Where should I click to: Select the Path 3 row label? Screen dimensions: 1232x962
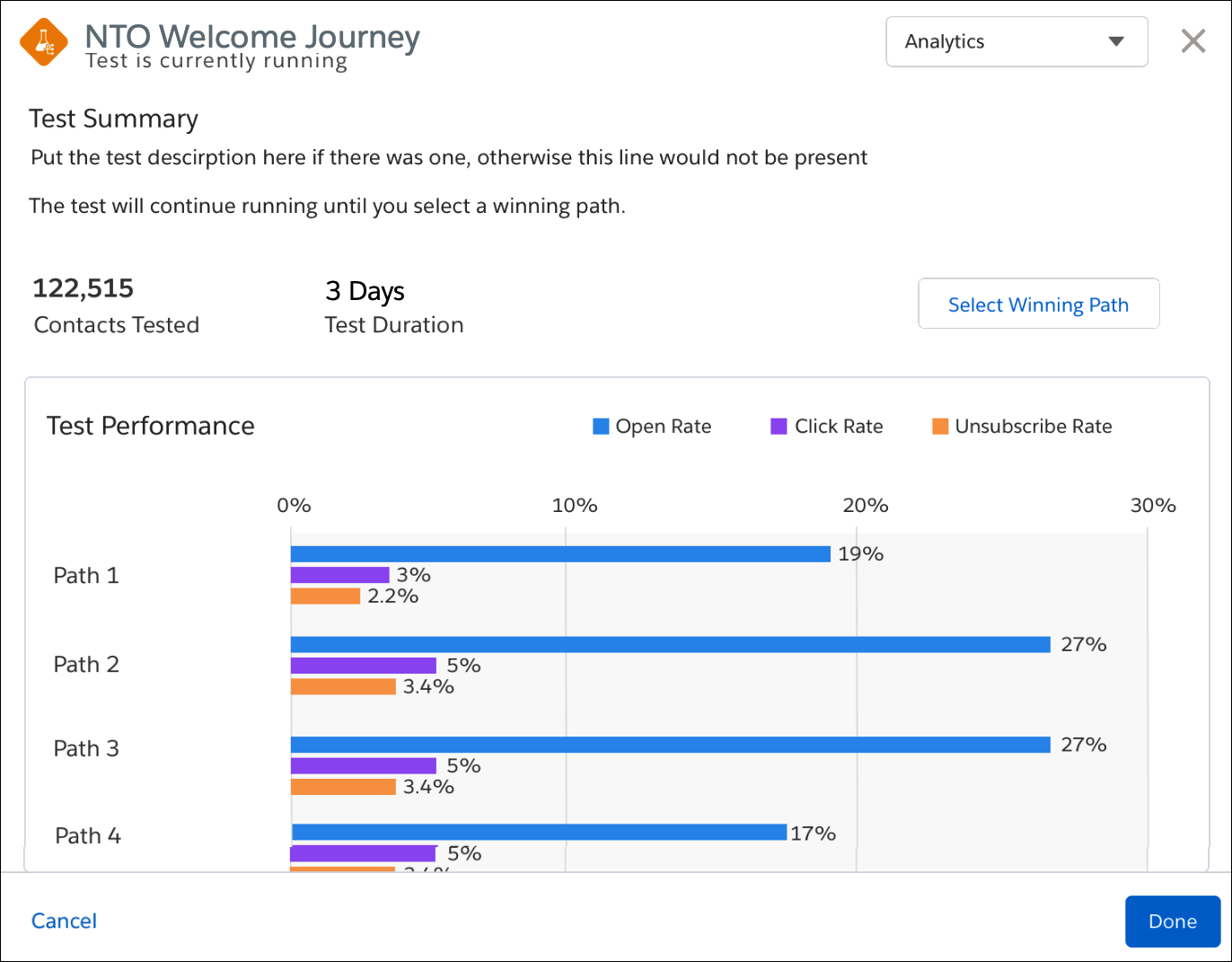click(x=86, y=749)
